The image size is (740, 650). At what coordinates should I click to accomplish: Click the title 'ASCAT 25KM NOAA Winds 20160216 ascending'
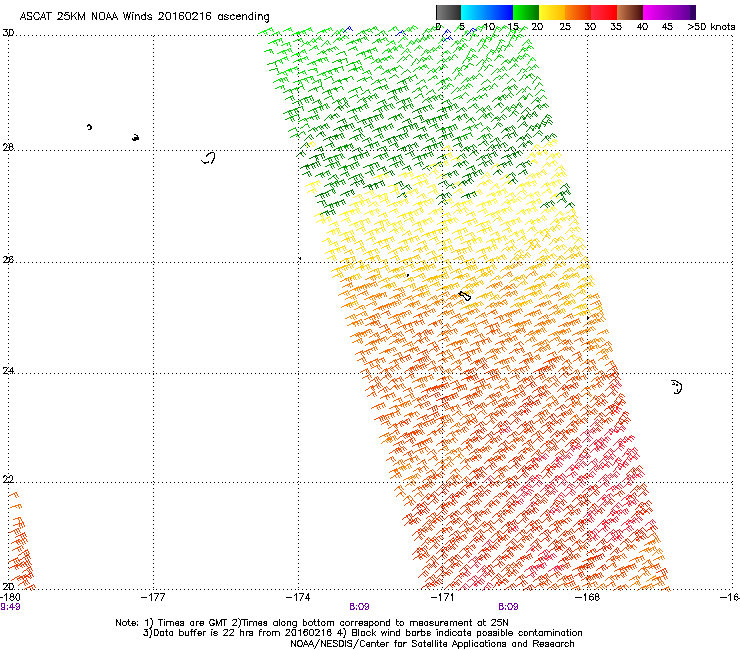click(x=144, y=17)
